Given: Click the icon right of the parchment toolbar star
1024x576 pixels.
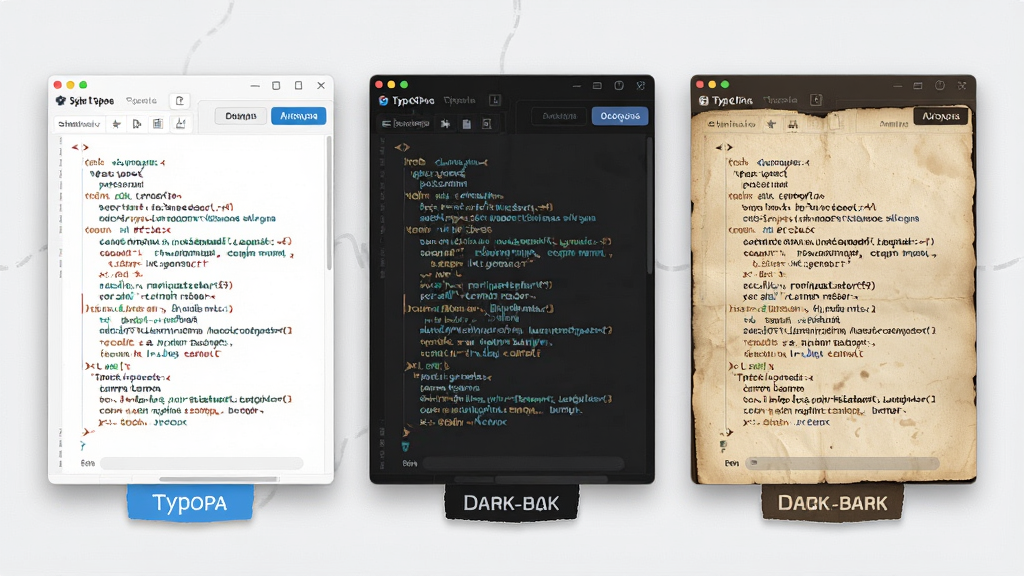Looking at the screenshot, I should point(793,124).
